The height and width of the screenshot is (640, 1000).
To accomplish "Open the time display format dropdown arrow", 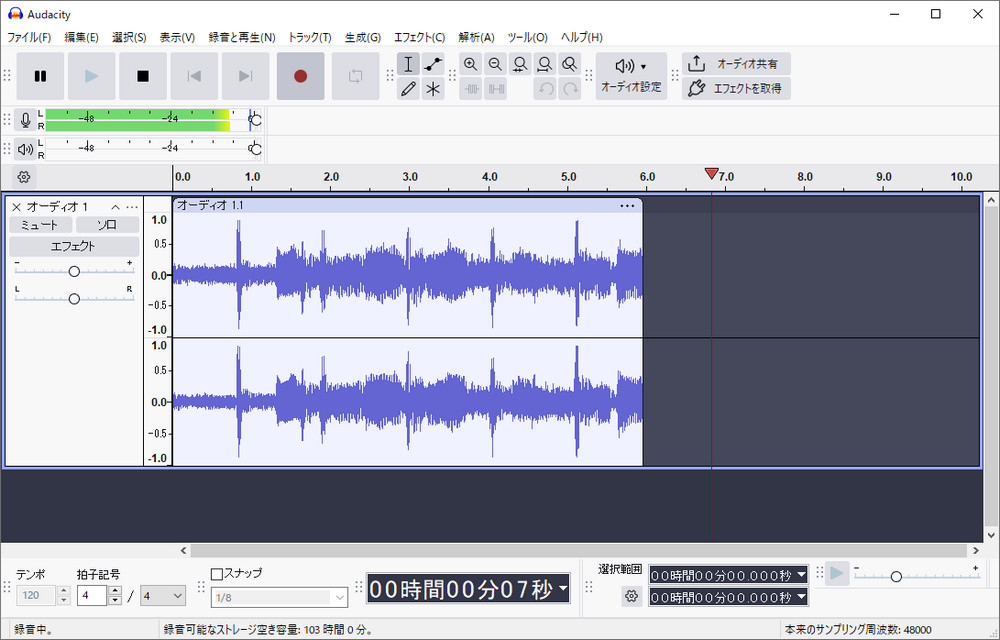I will [562, 588].
